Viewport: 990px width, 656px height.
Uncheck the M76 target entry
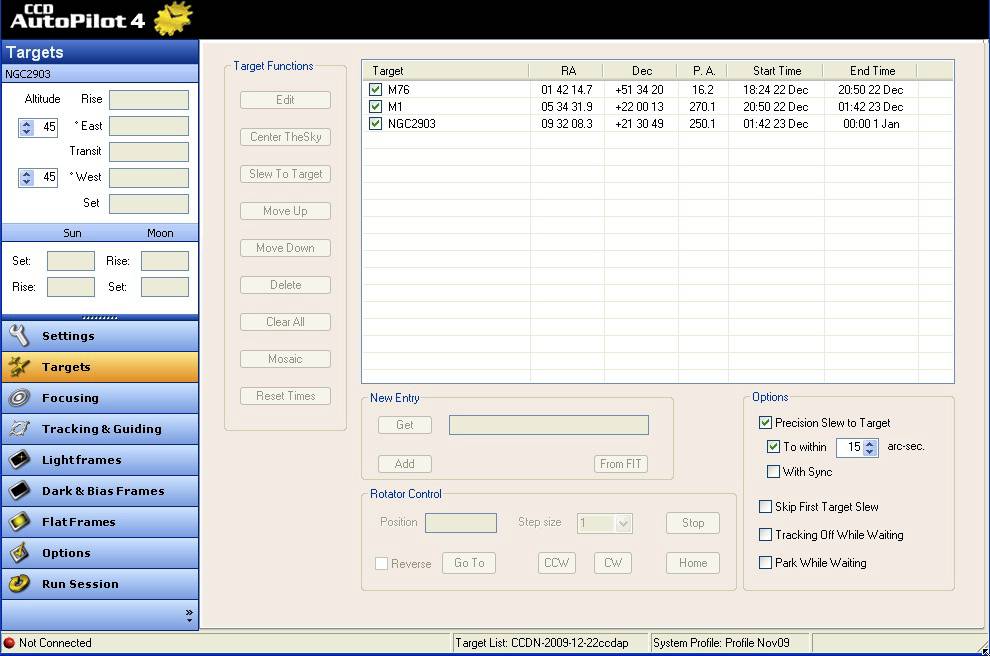[x=375, y=89]
